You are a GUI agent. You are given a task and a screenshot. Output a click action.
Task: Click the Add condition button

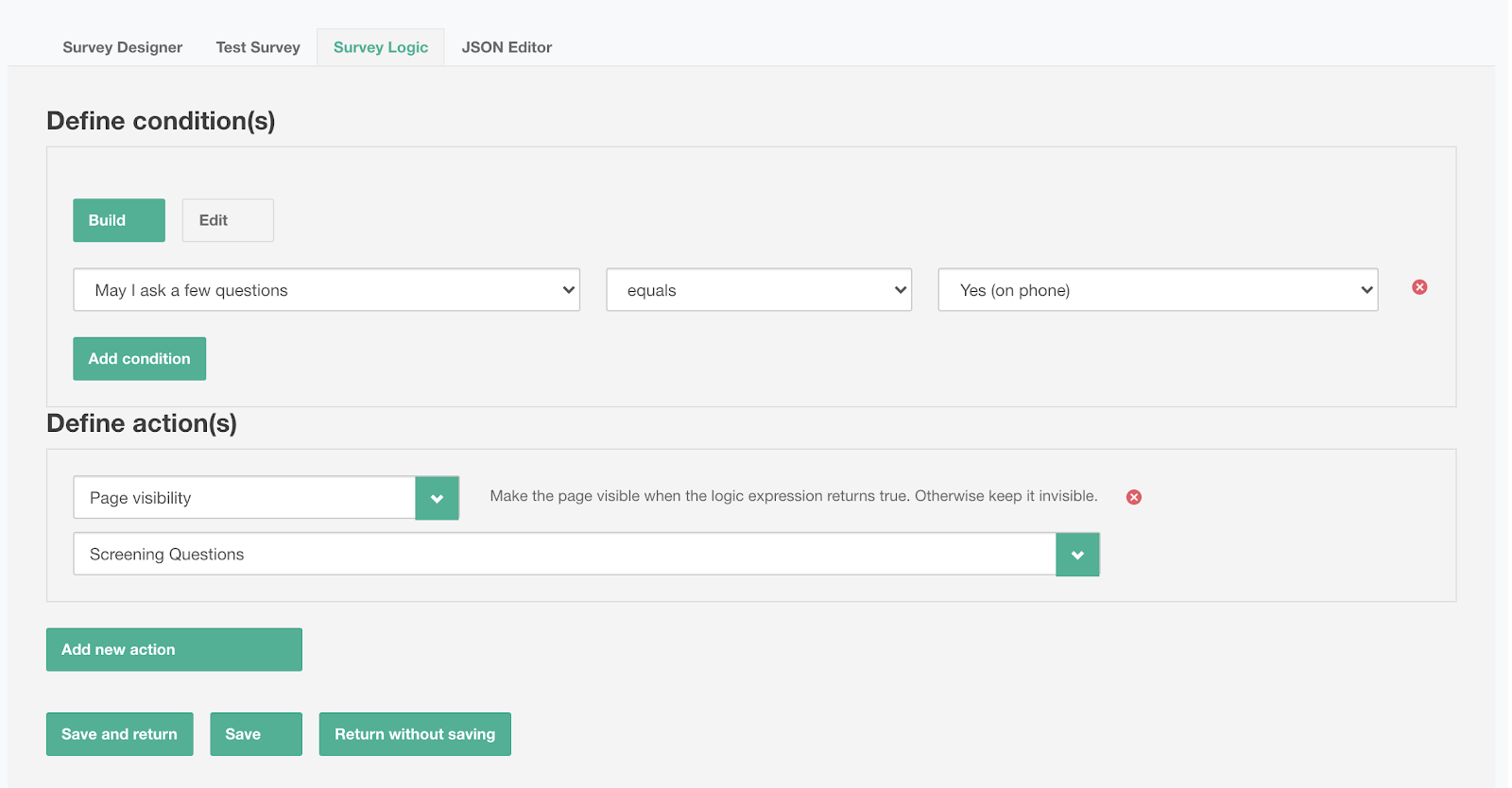click(140, 359)
